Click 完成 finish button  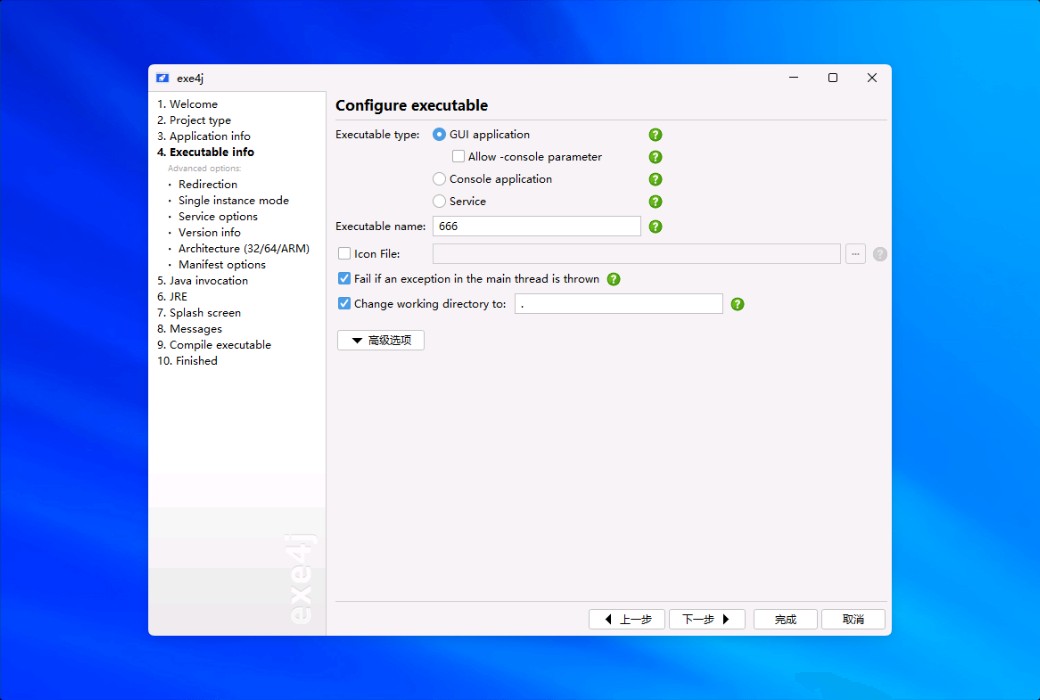point(785,619)
